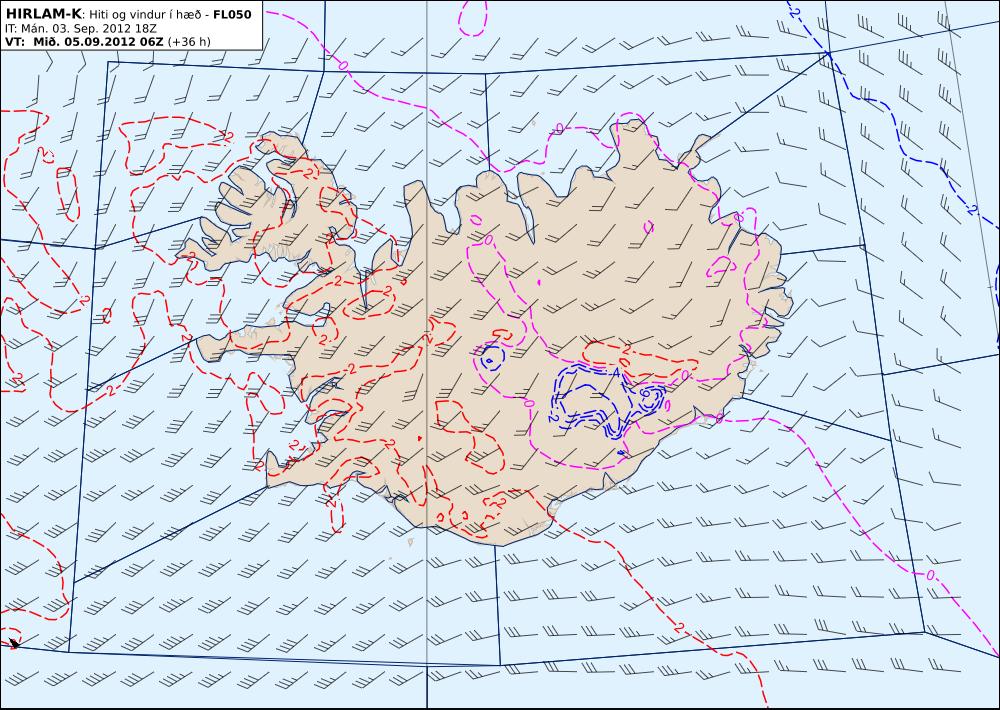Click the "HIRLAM-K" model title
The height and width of the screenshot is (710, 1000).
pyautogui.click(x=43, y=14)
